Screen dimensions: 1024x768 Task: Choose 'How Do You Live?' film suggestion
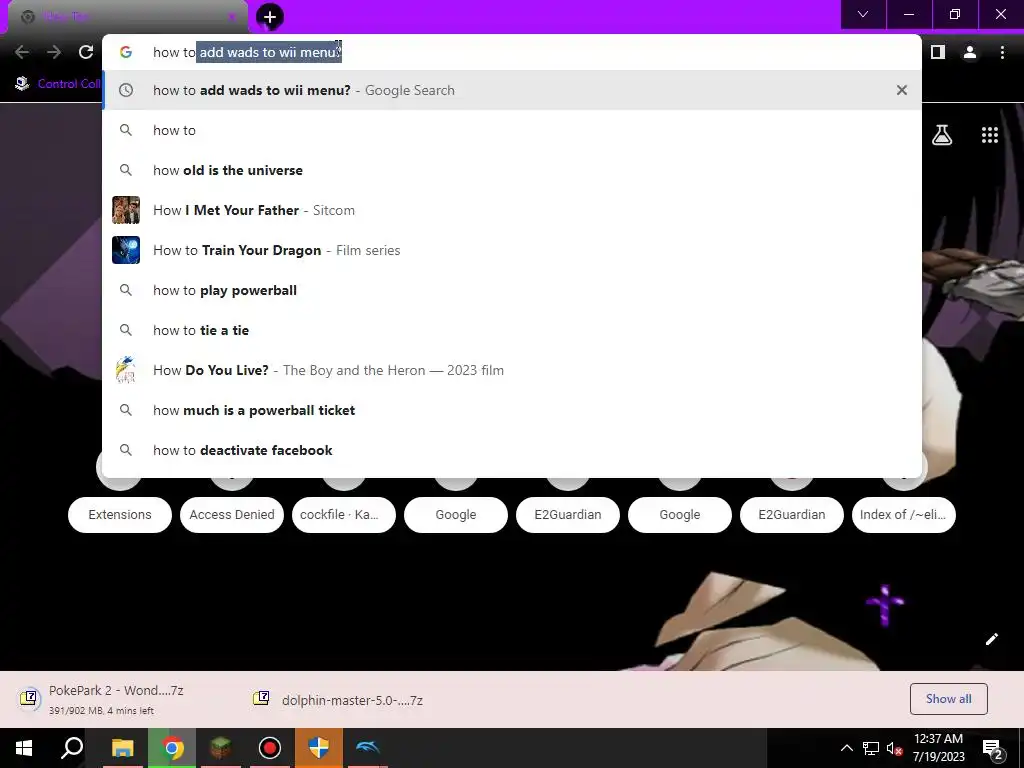[x=512, y=370]
